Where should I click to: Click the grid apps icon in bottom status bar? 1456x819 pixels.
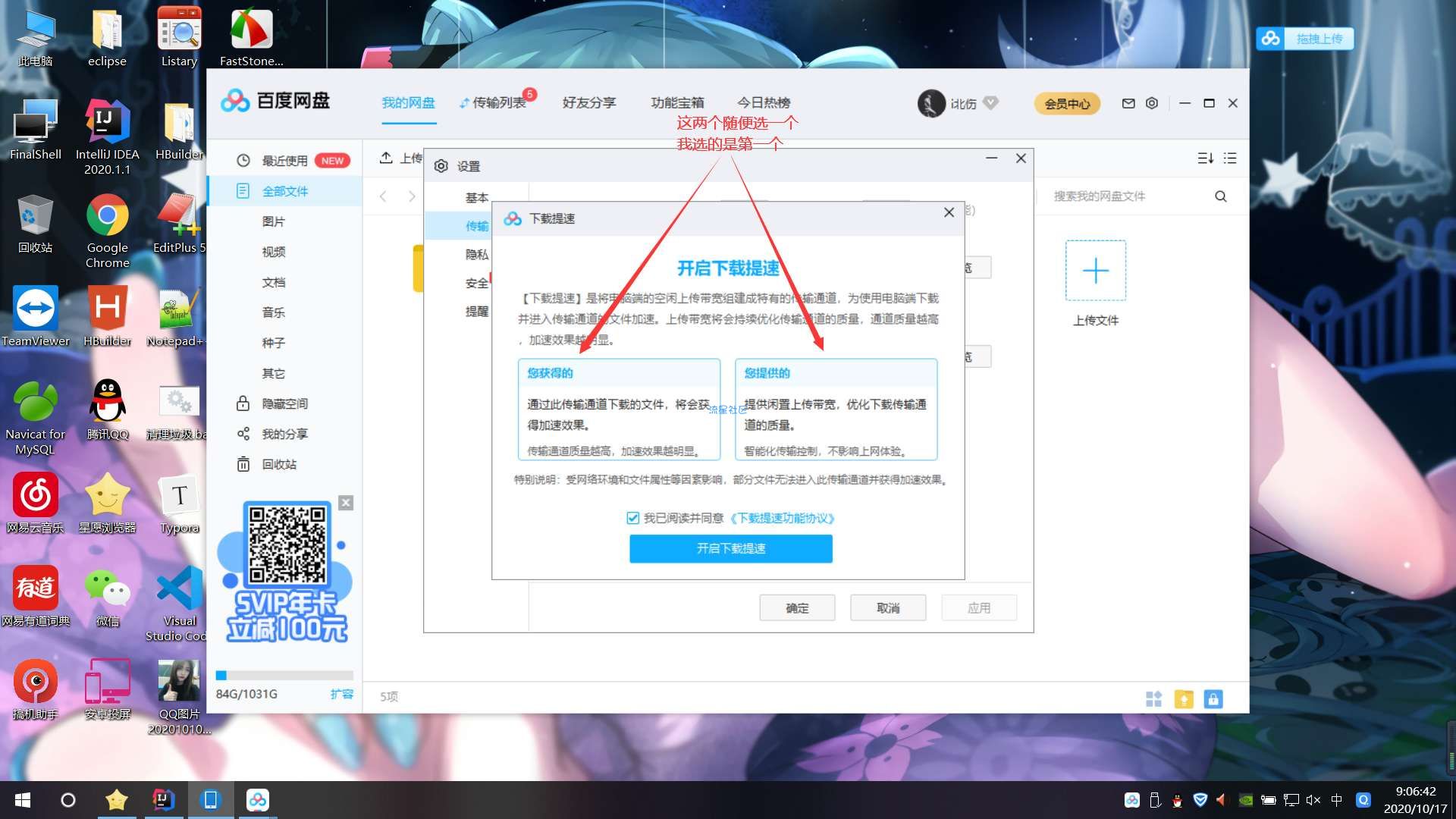[x=1153, y=698]
